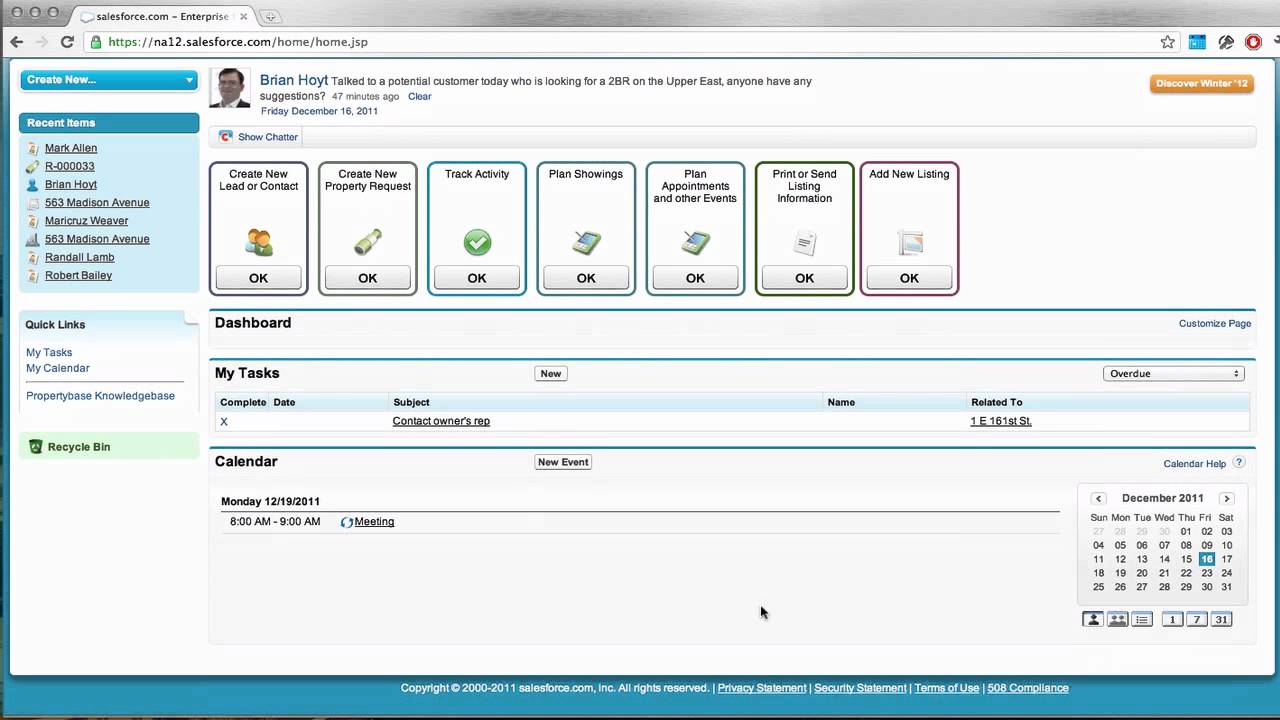Reload the page with refresh icon
Image resolution: width=1280 pixels, height=720 pixels.
pyautogui.click(x=67, y=42)
